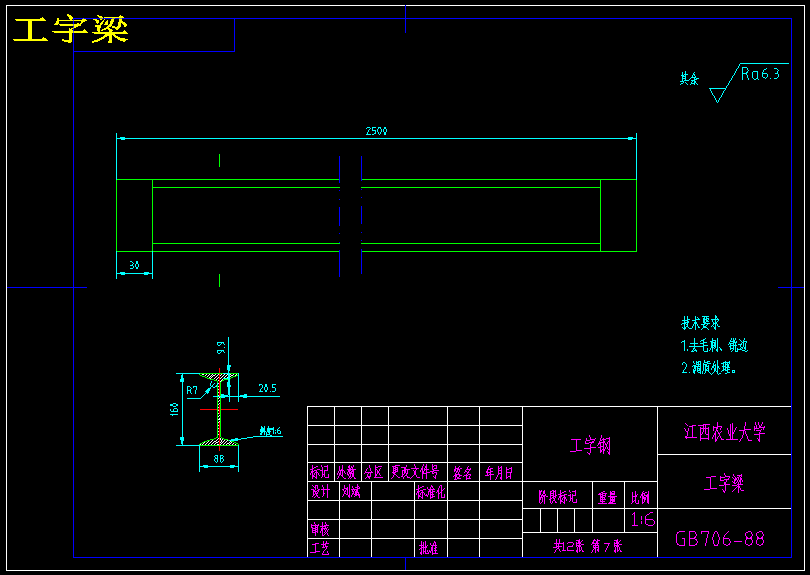Select the 标准化 cell
Viewport: 810px width, 575px height.
point(431,491)
